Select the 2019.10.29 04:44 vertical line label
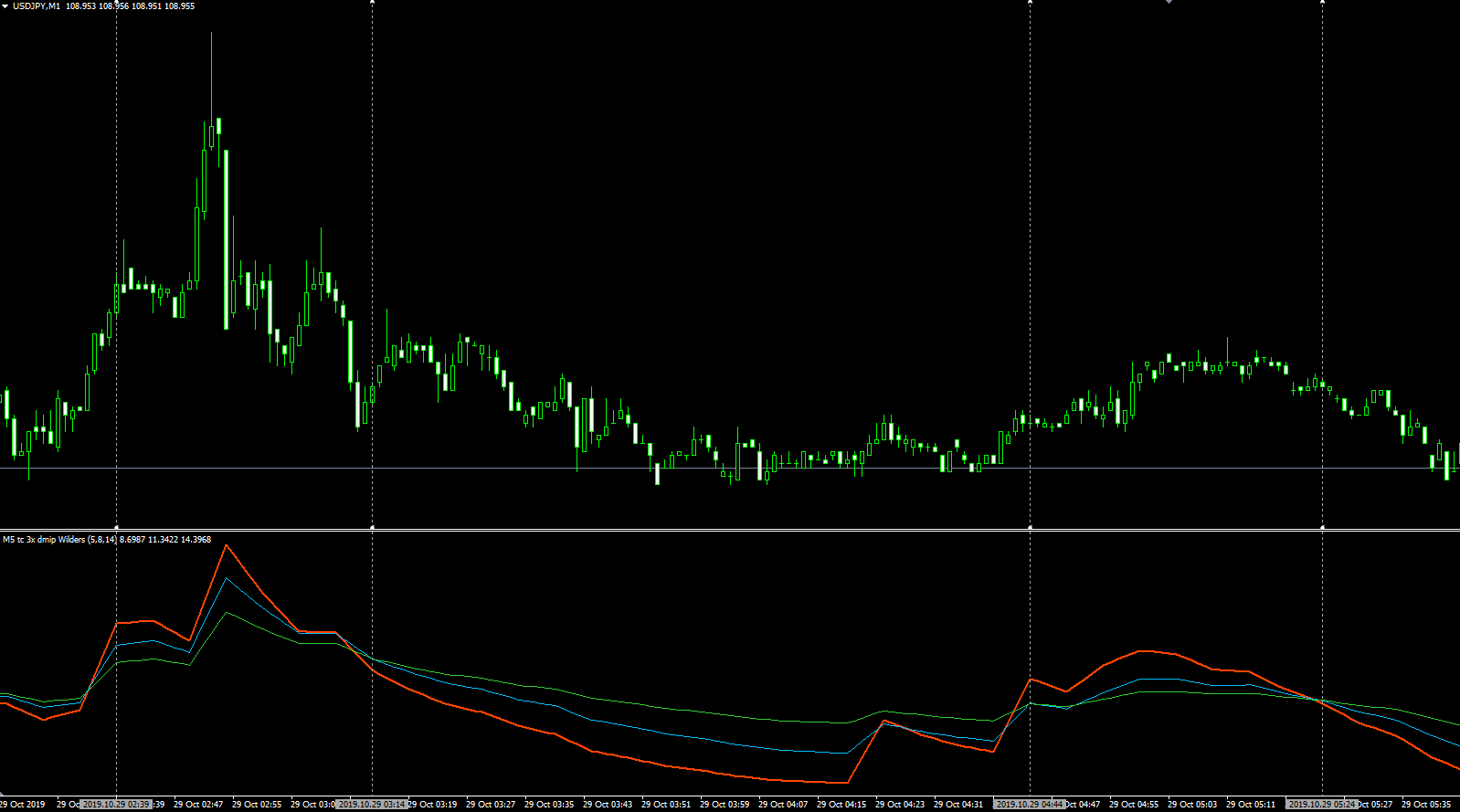 (1030, 805)
